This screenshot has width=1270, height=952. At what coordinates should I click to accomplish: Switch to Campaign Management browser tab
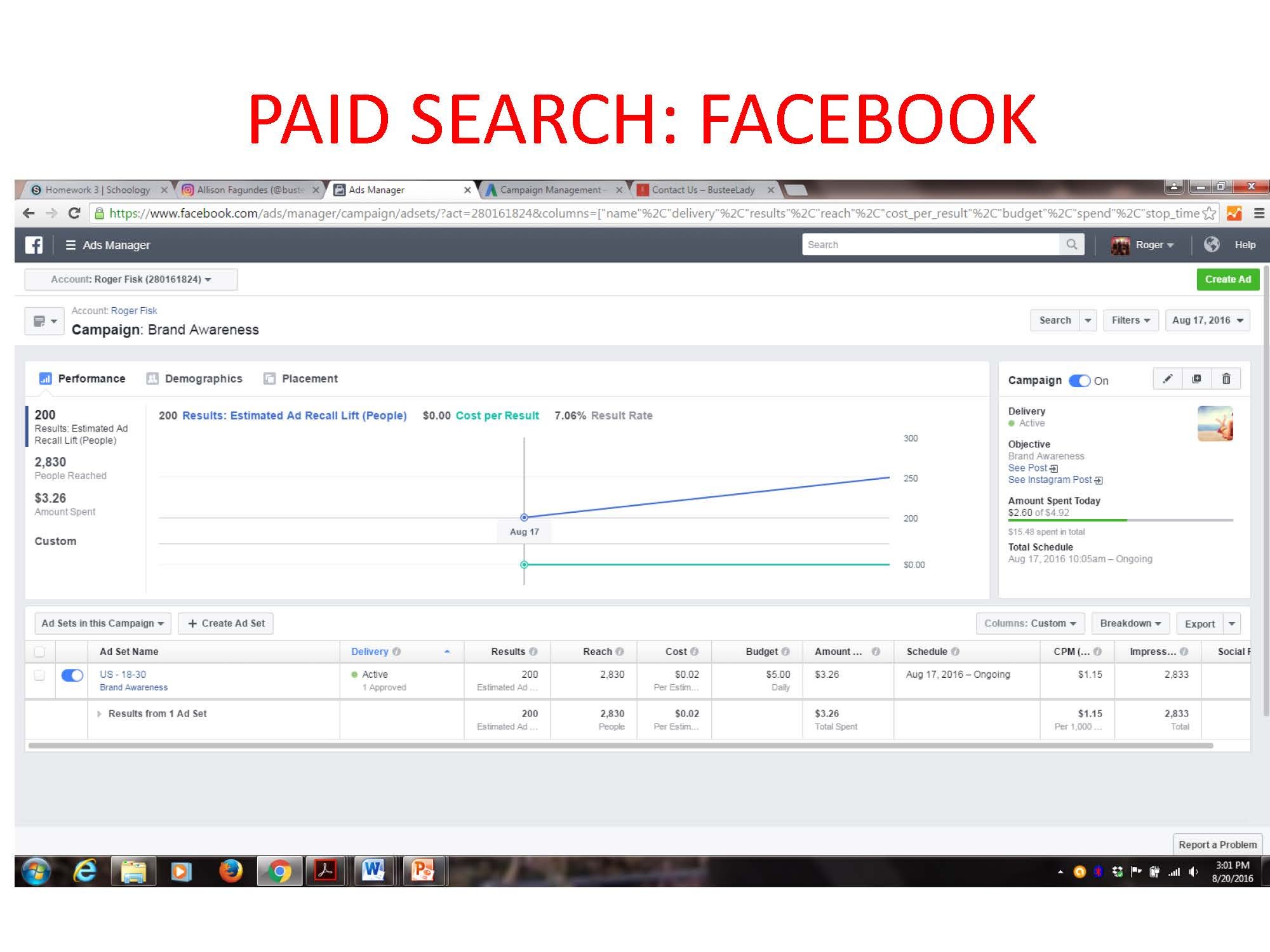tap(554, 190)
